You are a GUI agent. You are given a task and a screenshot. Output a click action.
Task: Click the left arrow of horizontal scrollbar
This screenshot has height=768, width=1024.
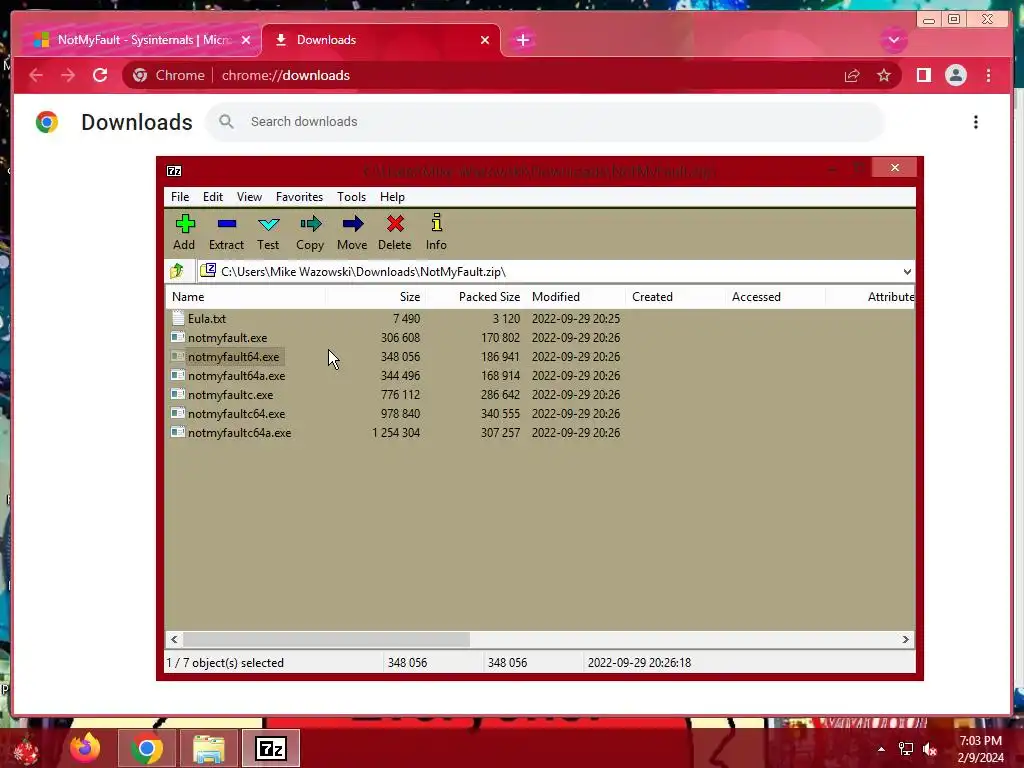click(174, 639)
